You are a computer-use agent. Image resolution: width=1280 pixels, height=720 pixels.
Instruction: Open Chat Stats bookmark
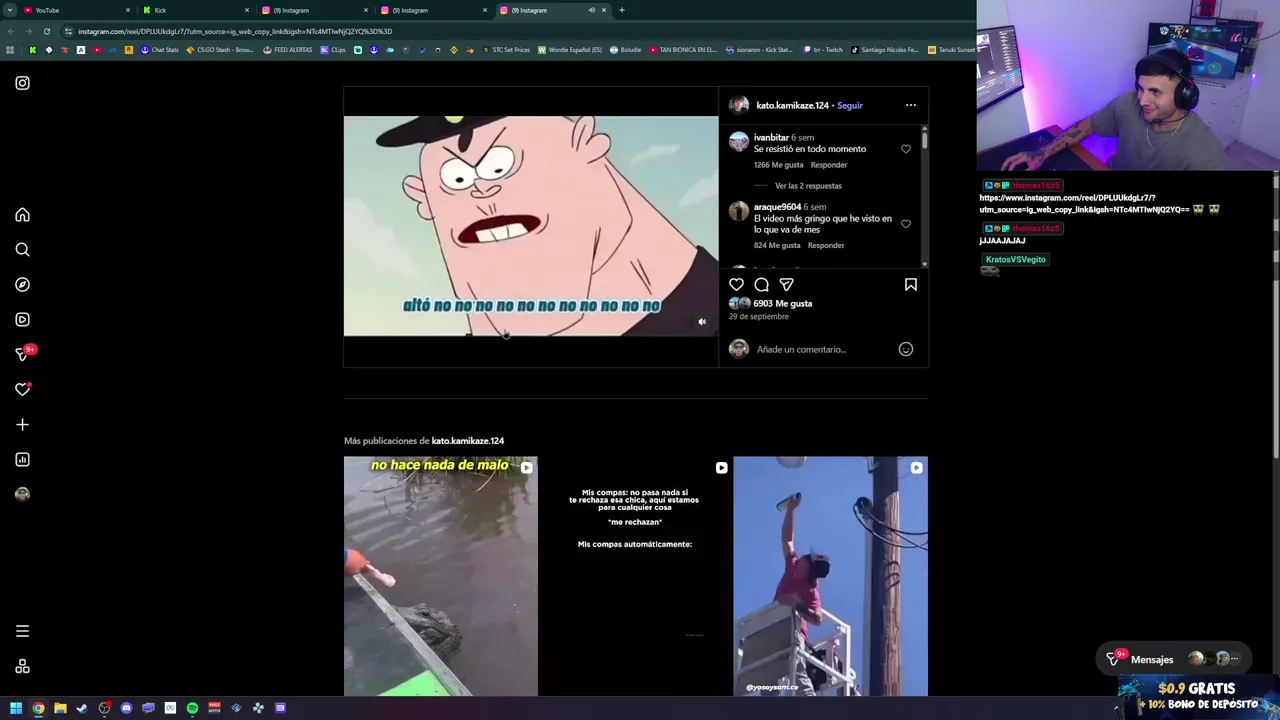coord(159,50)
